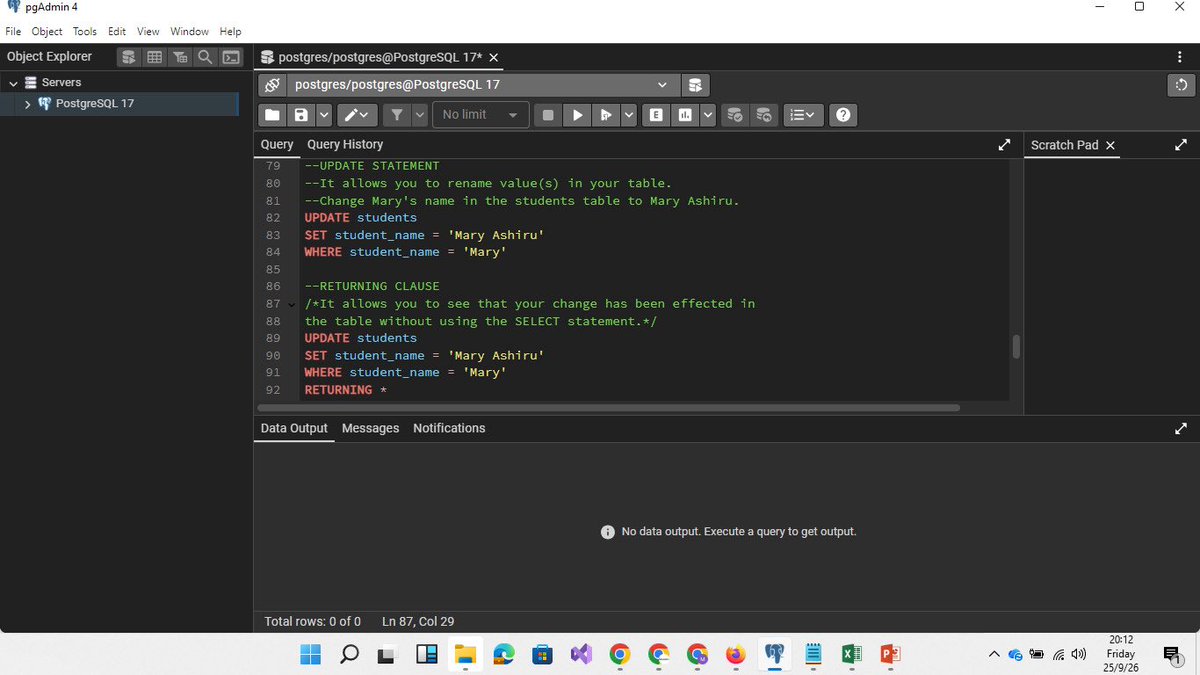
Task: Click the View Data table icon
Action: [x=155, y=57]
